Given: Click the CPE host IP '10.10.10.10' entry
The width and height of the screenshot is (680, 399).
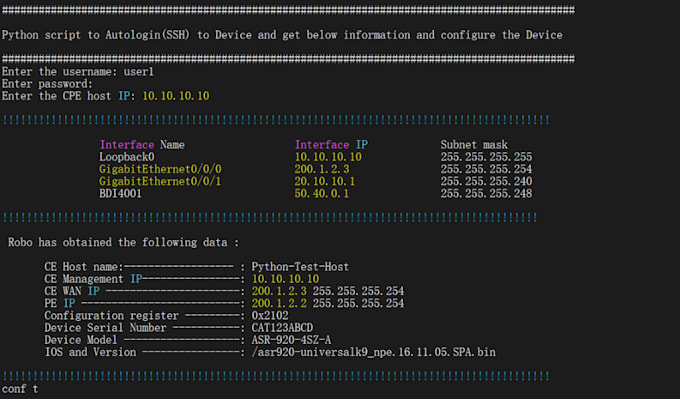Looking at the screenshot, I should 176,96.
